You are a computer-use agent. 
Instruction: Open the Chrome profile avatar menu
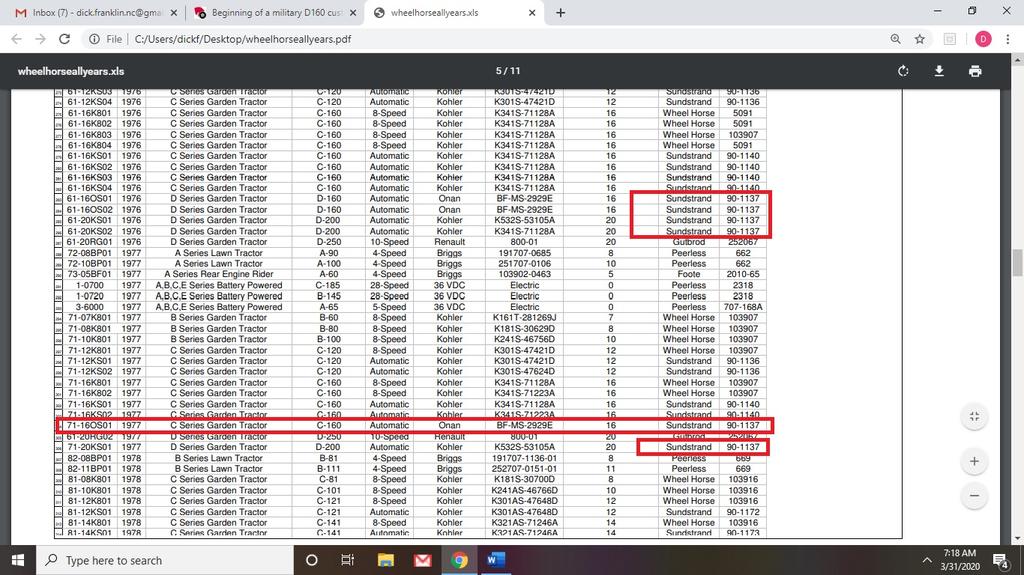982,39
